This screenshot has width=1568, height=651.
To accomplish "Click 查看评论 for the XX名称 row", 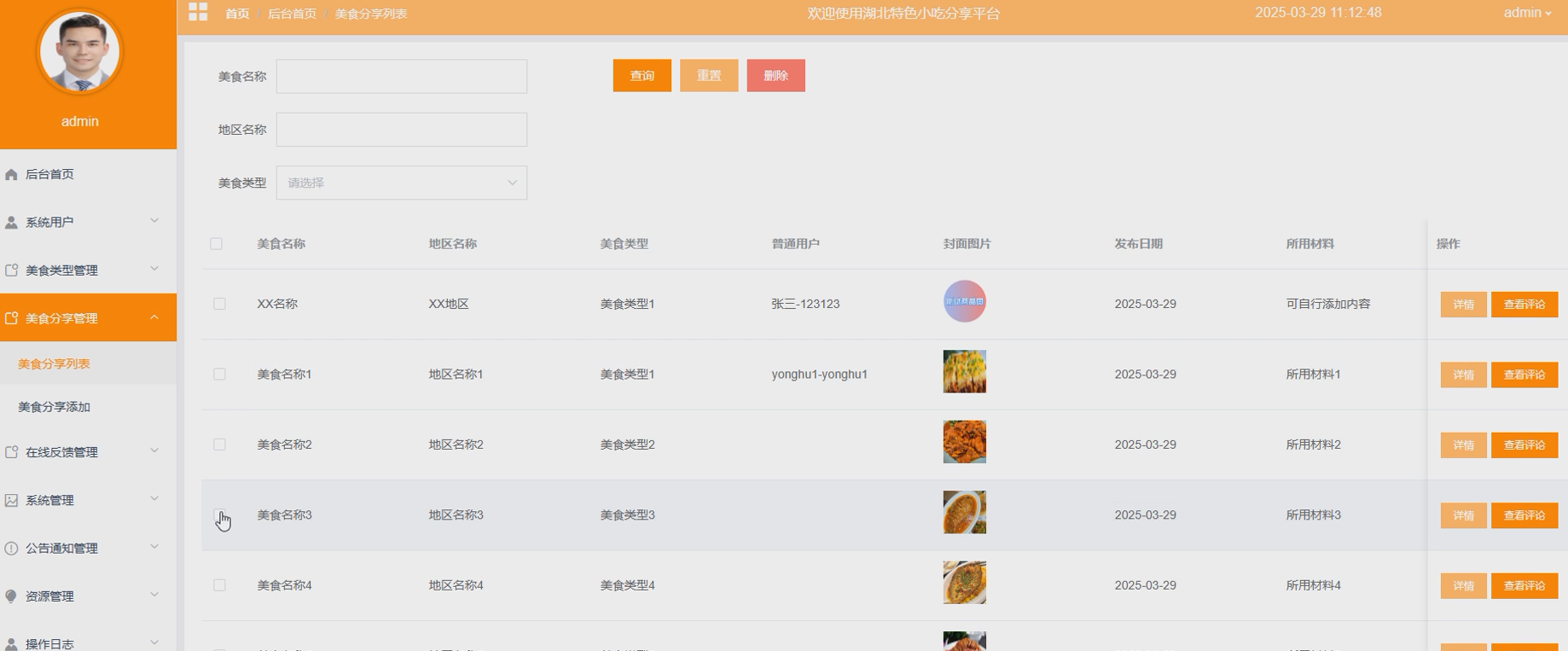I will (x=1524, y=305).
